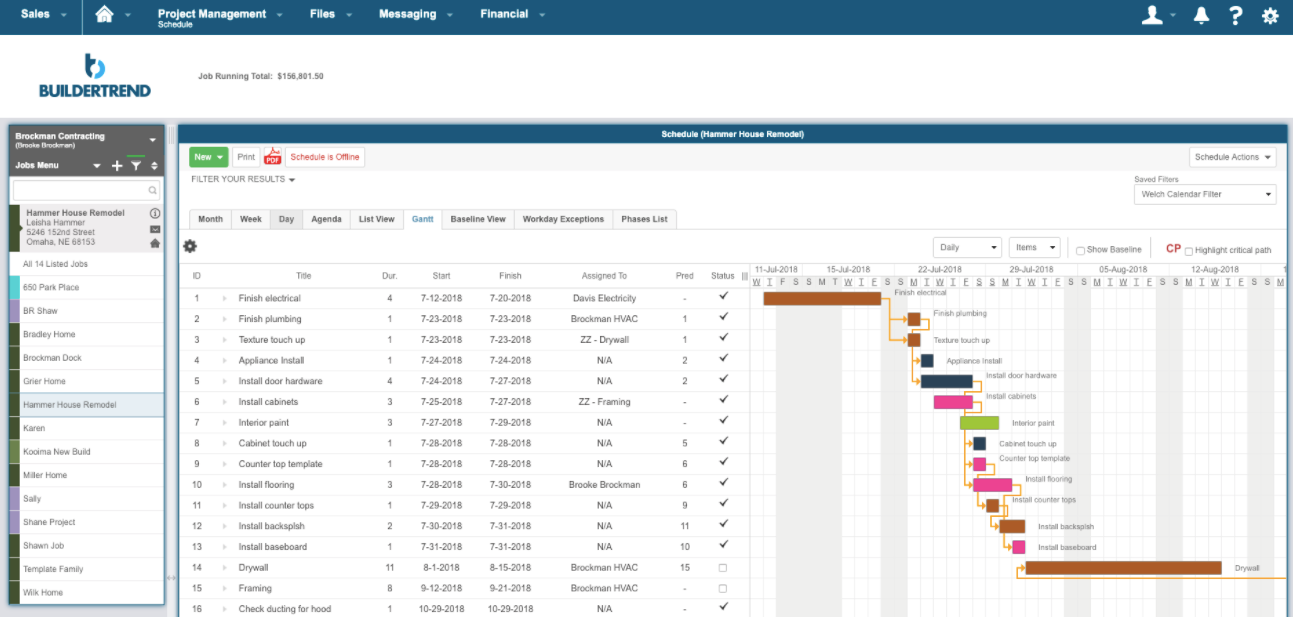This screenshot has height=617, width=1293.
Task: Click the Install flooring pink Gantt bar
Action: point(990,484)
